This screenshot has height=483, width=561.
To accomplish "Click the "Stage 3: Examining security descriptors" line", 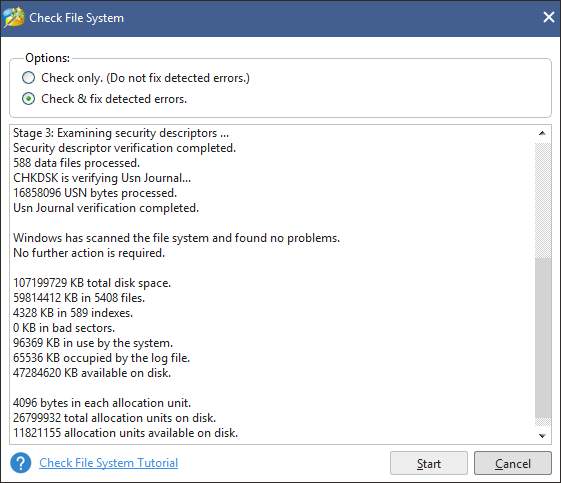I will click(x=121, y=133).
